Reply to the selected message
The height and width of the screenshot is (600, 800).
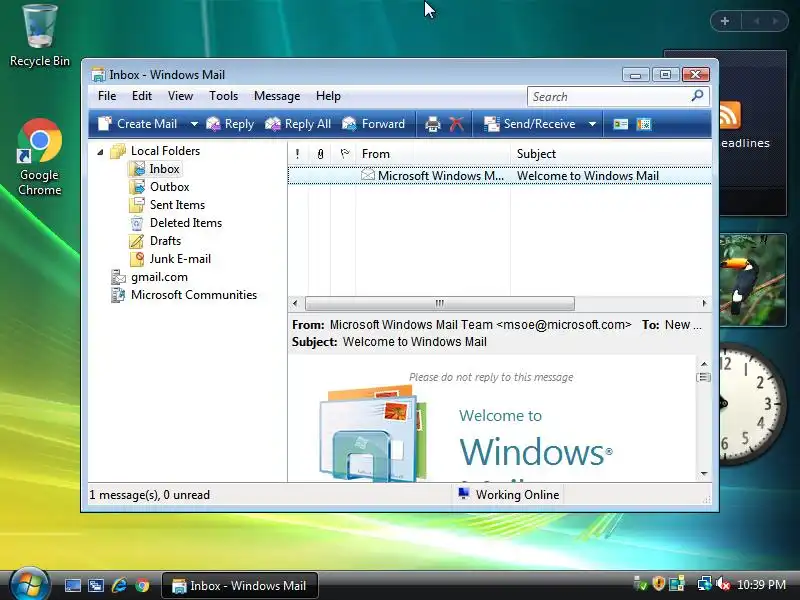click(230, 124)
